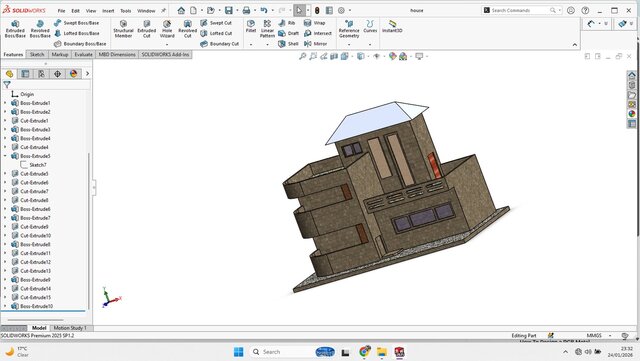The width and height of the screenshot is (640, 361).
Task: Choose the Swept Cut command
Action: [x=216, y=23]
